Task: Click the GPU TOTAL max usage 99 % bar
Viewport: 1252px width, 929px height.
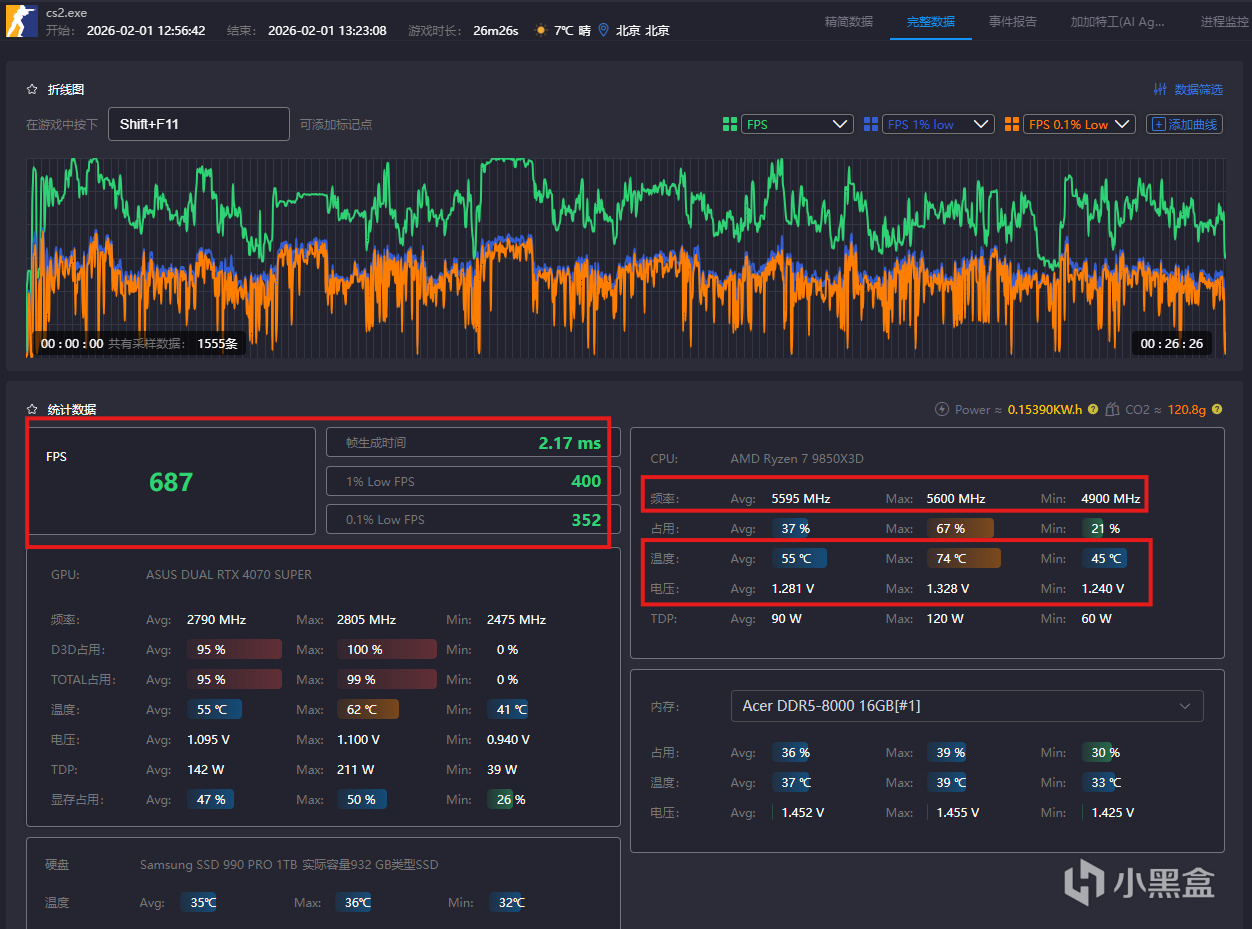Action: pyautogui.click(x=387, y=679)
